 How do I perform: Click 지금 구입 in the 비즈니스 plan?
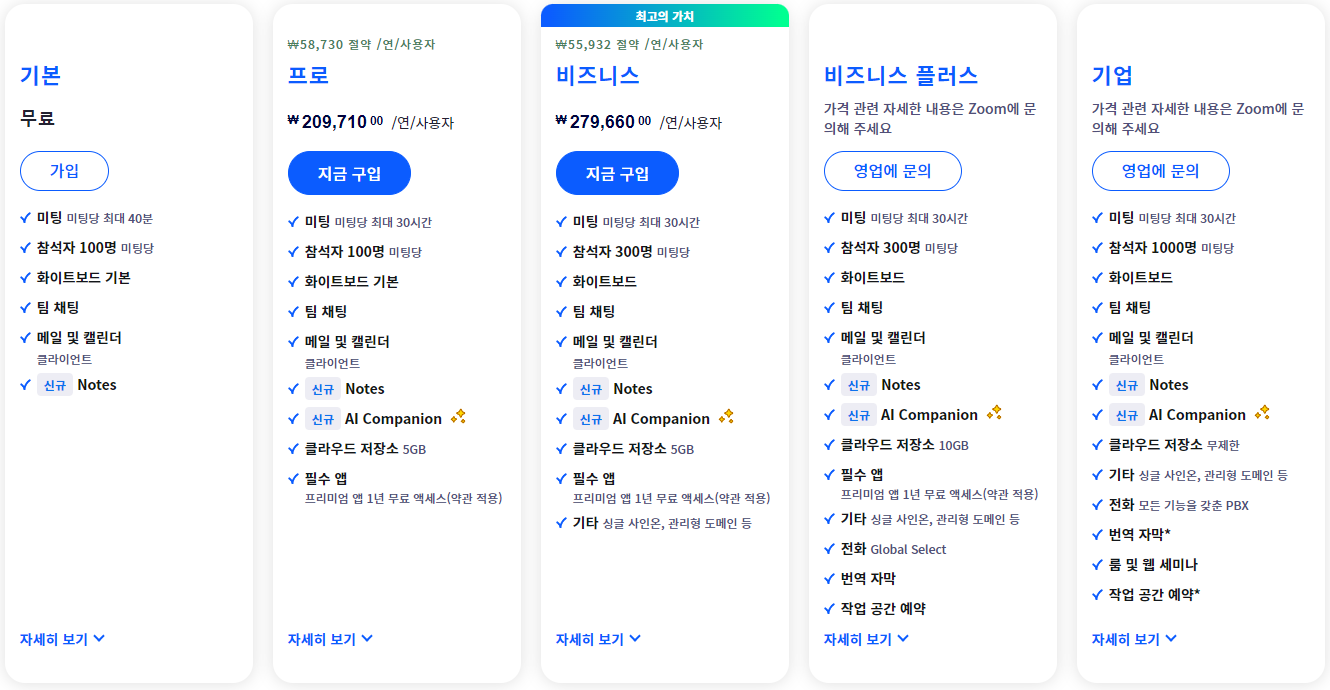[x=617, y=172]
